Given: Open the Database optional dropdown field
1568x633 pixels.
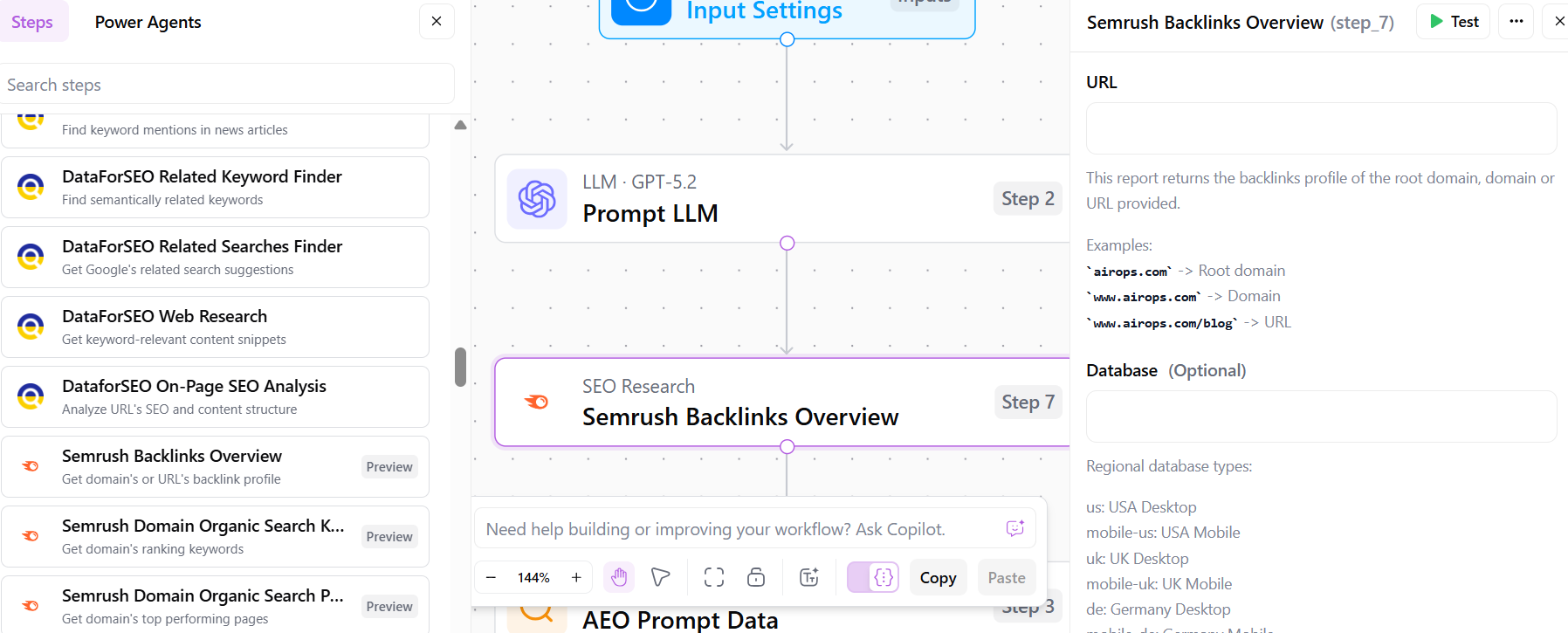Looking at the screenshot, I should pyautogui.click(x=1321, y=416).
